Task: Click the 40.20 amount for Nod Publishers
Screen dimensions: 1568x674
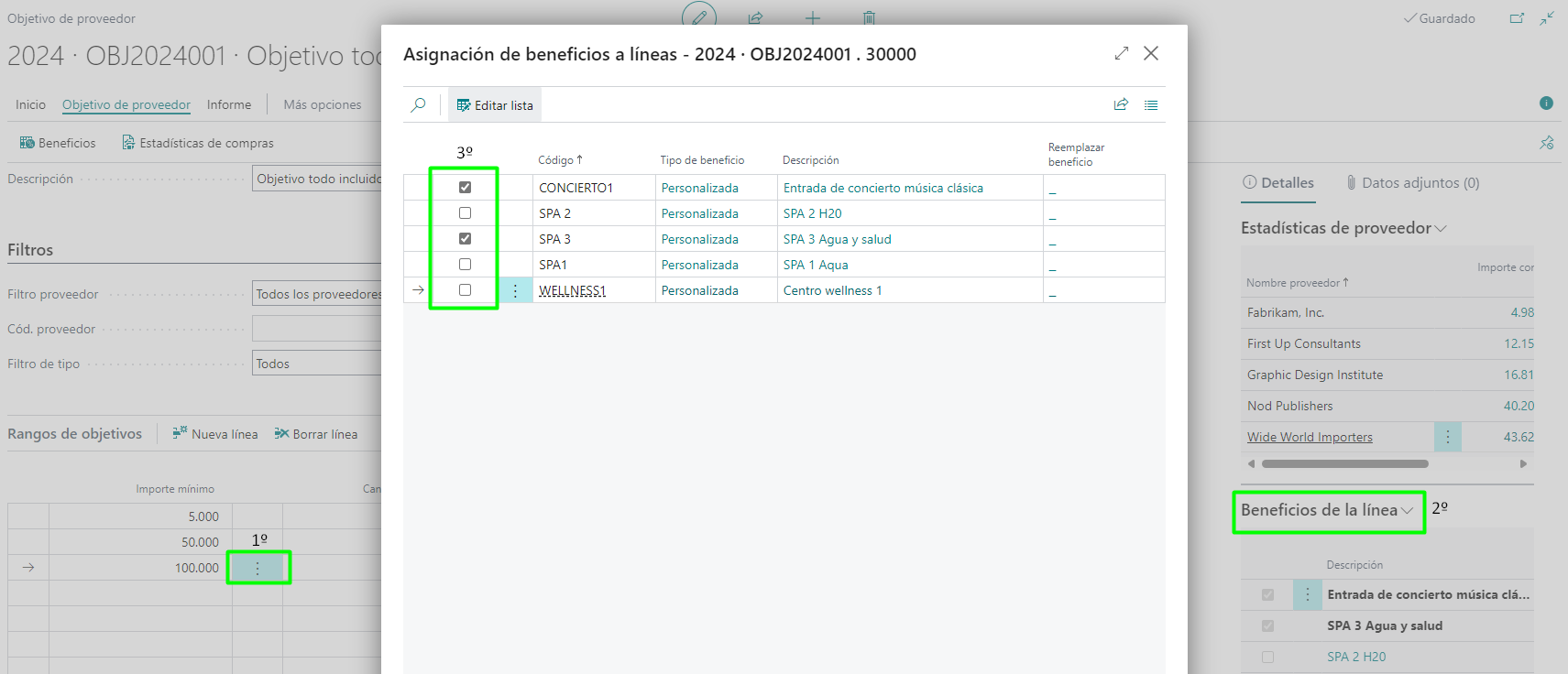Action: tap(1518, 406)
